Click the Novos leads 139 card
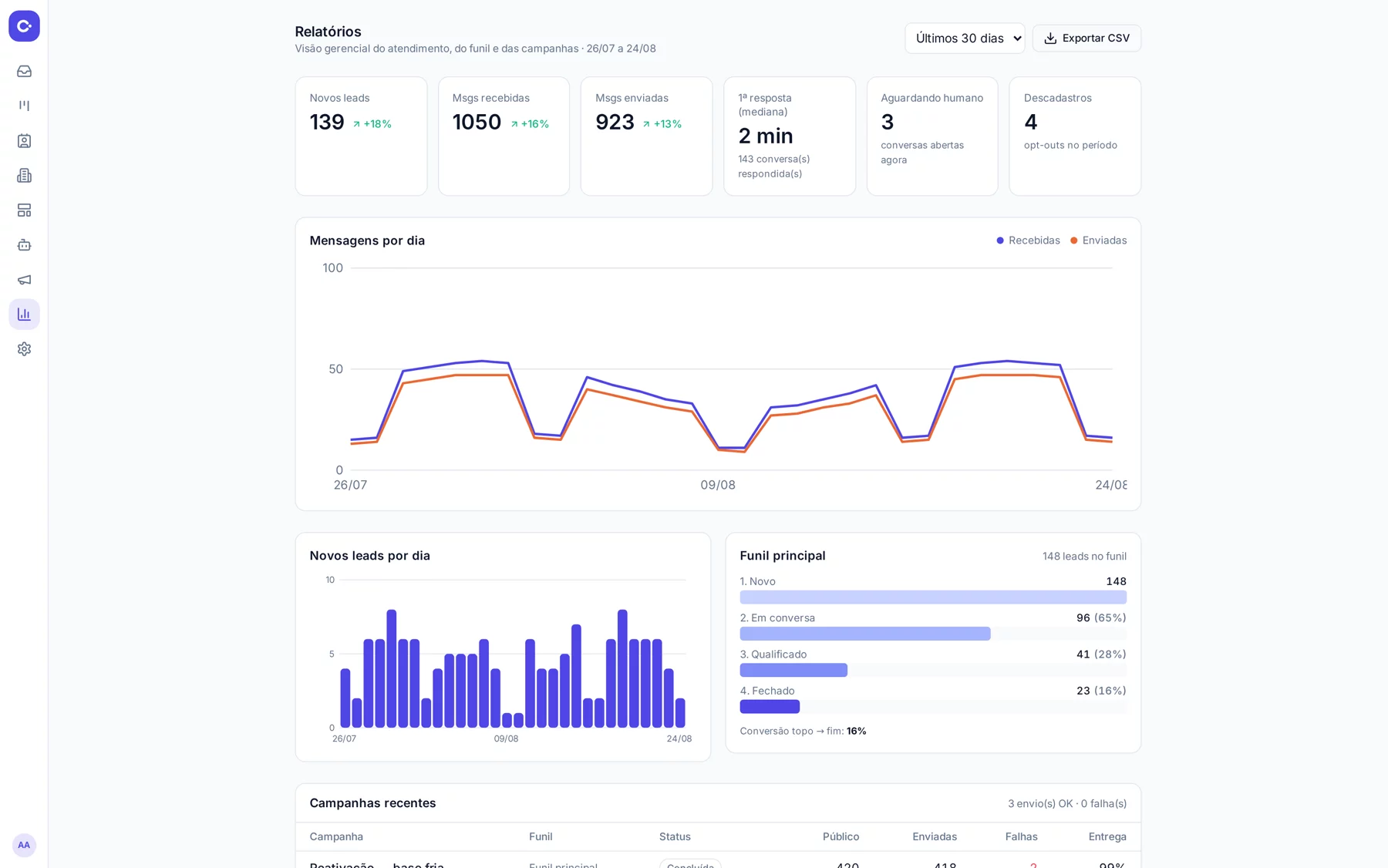Image resolution: width=1388 pixels, height=868 pixels. pyautogui.click(x=361, y=136)
